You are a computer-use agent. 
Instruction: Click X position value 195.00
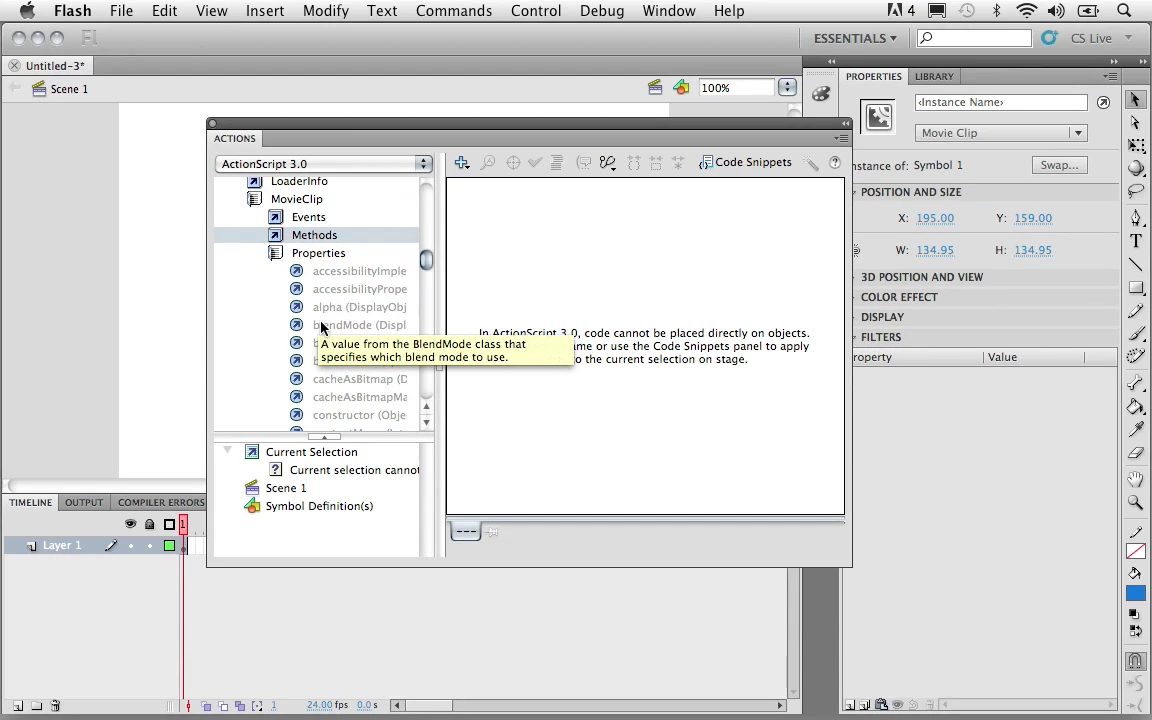pyautogui.click(x=935, y=218)
